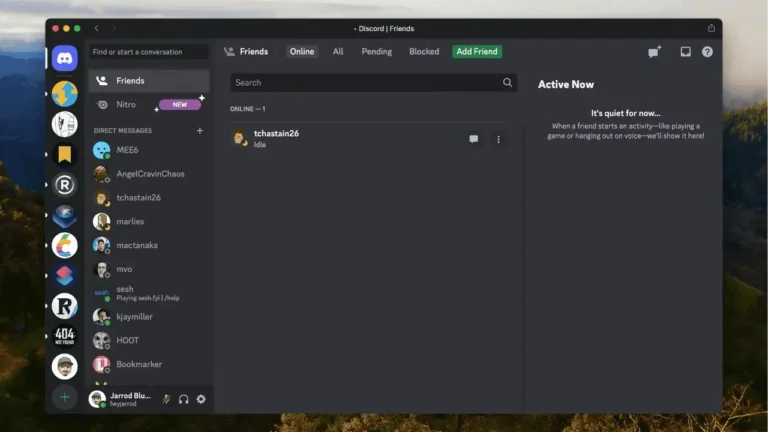Image resolution: width=768 pixels, height=432 pixels.
Task: Open the rainbow C server icon
Action: [x=65, y=245]
